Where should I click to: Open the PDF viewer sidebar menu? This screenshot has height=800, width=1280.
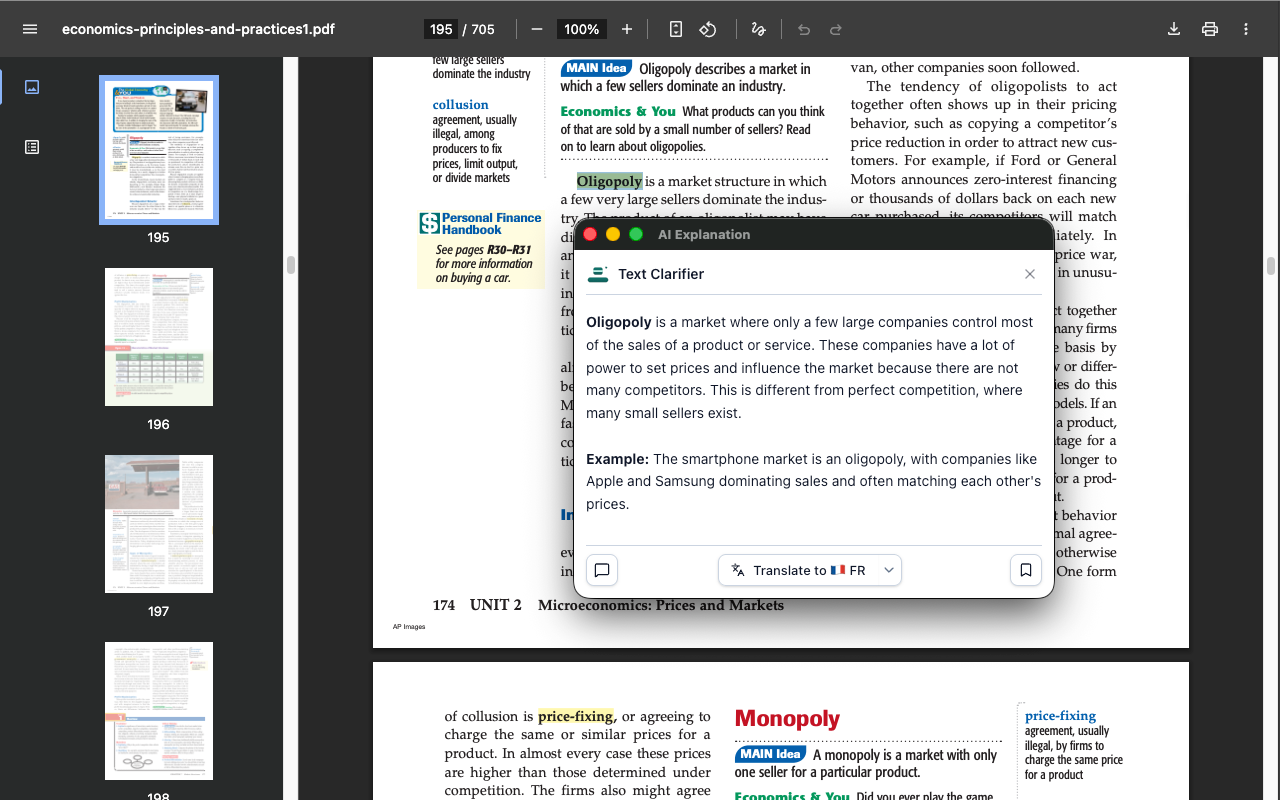pos(30,29)
